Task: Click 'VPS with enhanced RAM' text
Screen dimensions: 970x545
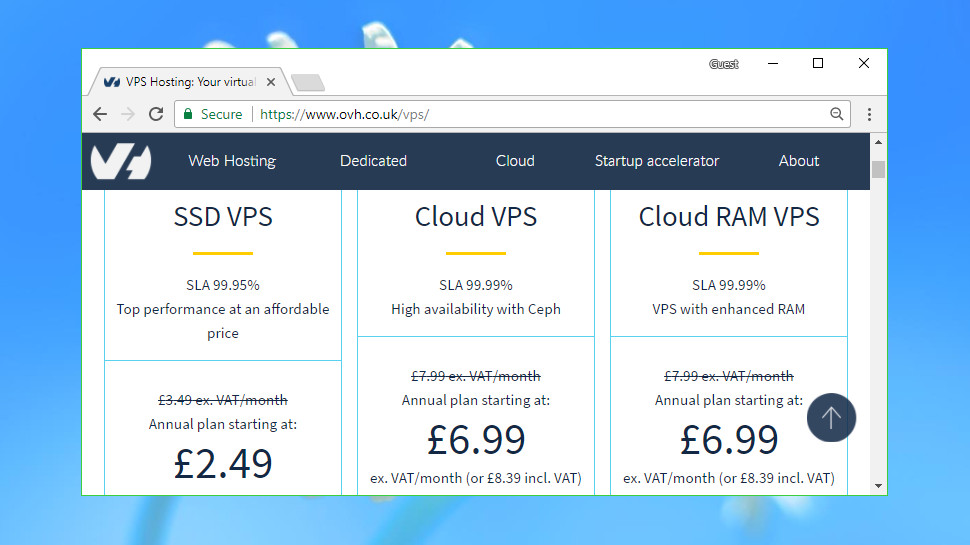Action: (729, 309)
